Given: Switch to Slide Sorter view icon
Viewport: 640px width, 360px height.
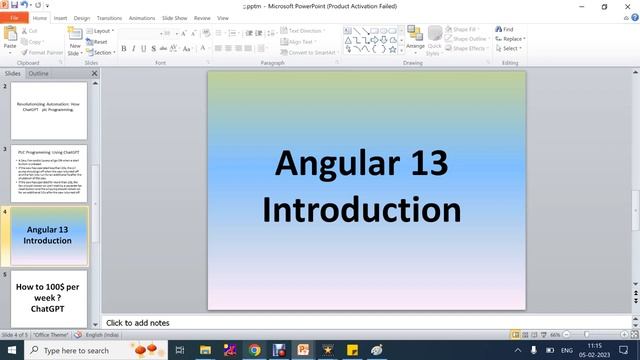Looking at the screenshot, I should click(x=525, y=335).
